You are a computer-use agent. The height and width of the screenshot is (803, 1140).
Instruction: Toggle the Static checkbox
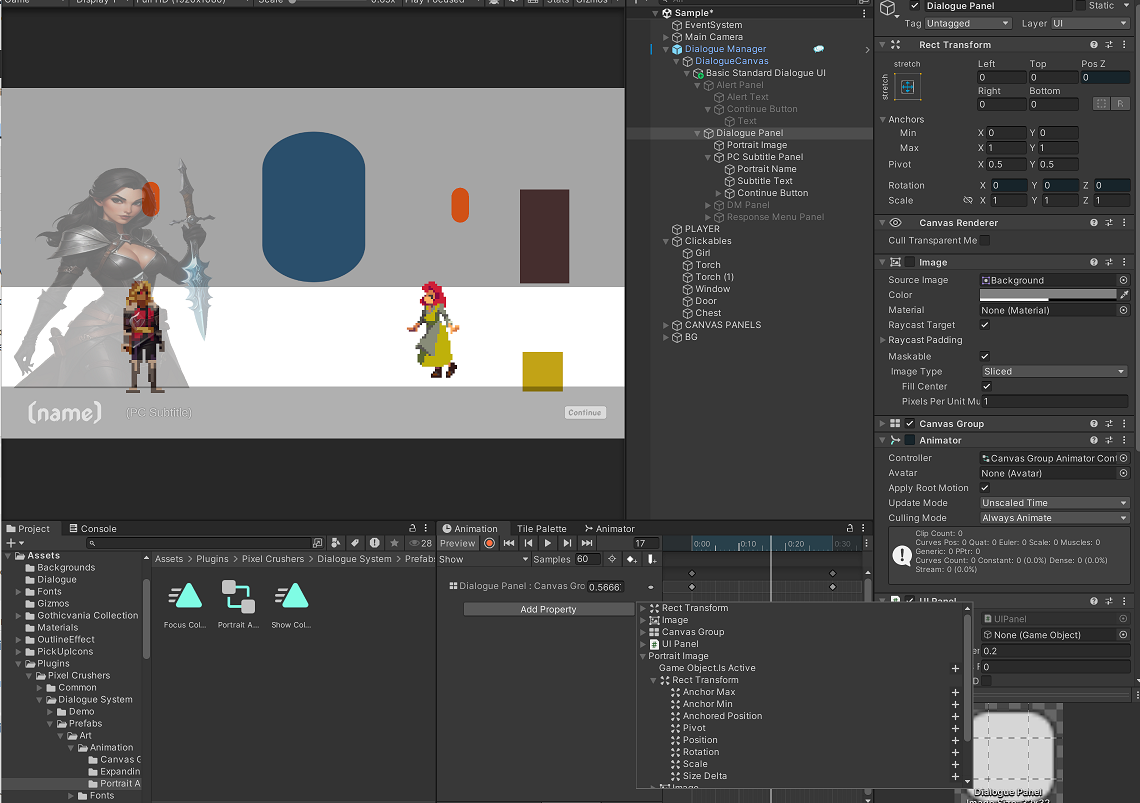point(1080,6)
